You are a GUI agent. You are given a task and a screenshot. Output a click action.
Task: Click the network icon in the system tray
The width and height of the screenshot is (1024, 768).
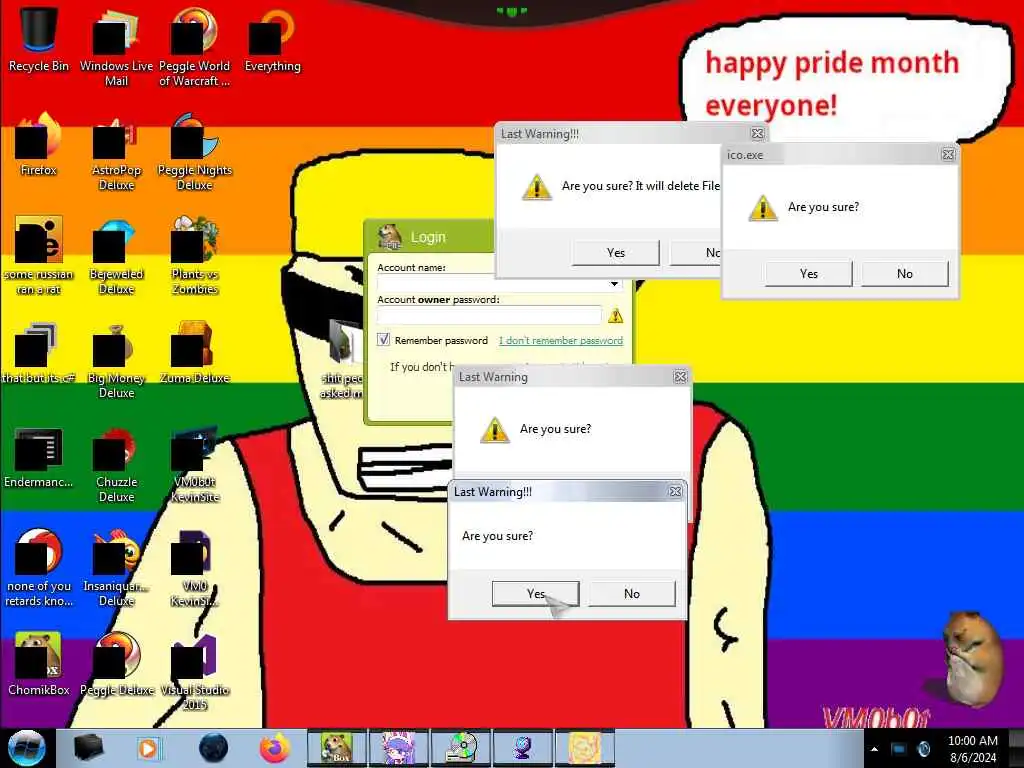coord(899,749)
